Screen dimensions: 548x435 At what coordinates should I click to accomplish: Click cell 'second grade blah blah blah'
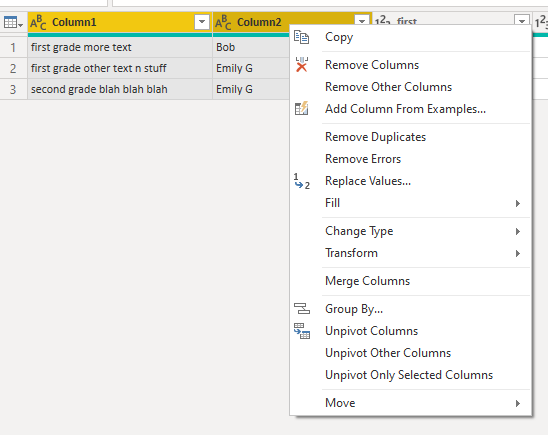[120, 89]
